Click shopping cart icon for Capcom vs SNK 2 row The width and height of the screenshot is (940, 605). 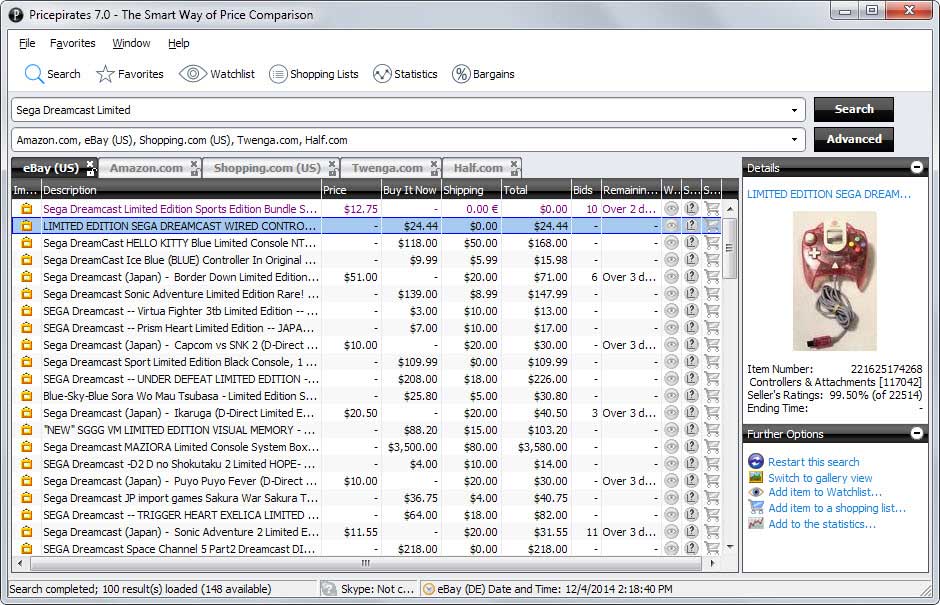[x=712, y=345]
